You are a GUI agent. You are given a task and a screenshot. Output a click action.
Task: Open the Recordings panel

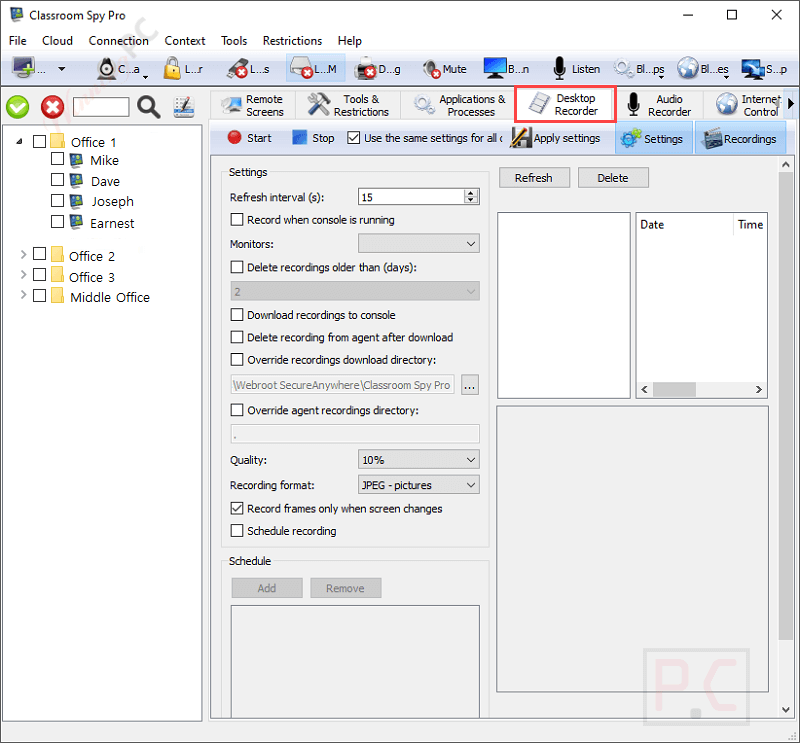[x=739, y=139]
